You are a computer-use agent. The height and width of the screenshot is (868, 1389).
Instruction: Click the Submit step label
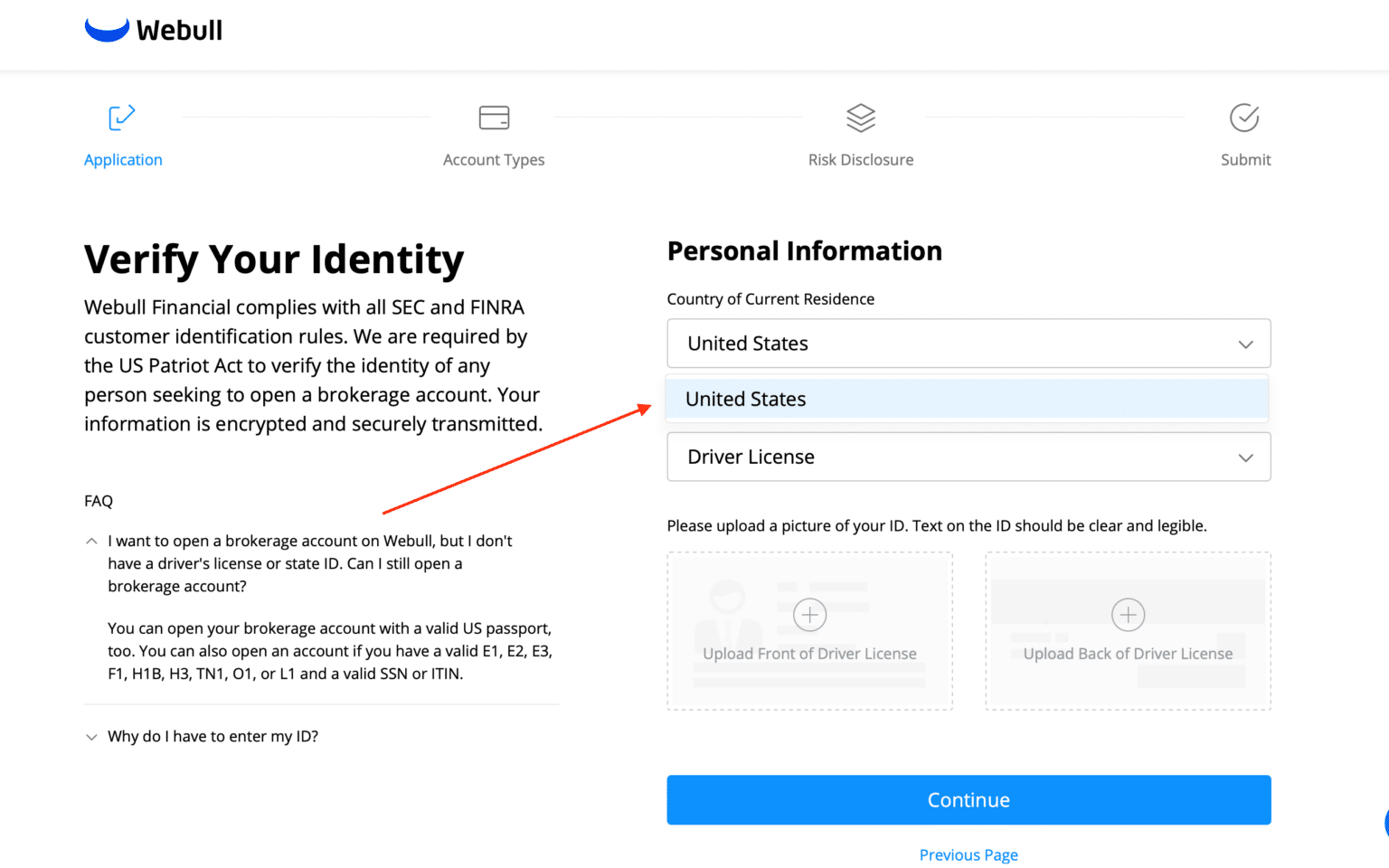(1245, 160)
